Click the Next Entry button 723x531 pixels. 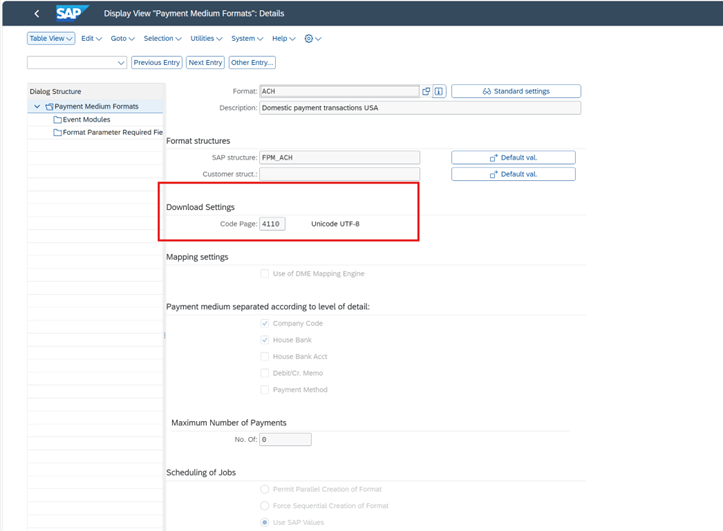205,63
